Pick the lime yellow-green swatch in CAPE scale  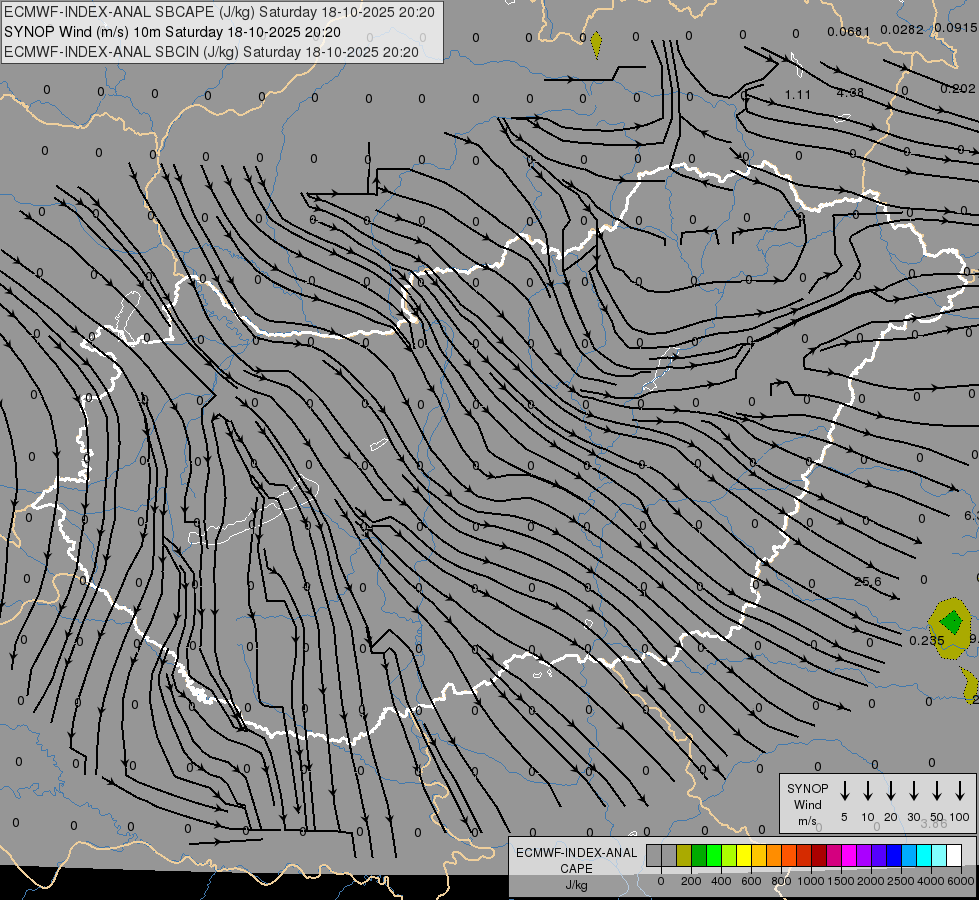coord(729,855)
